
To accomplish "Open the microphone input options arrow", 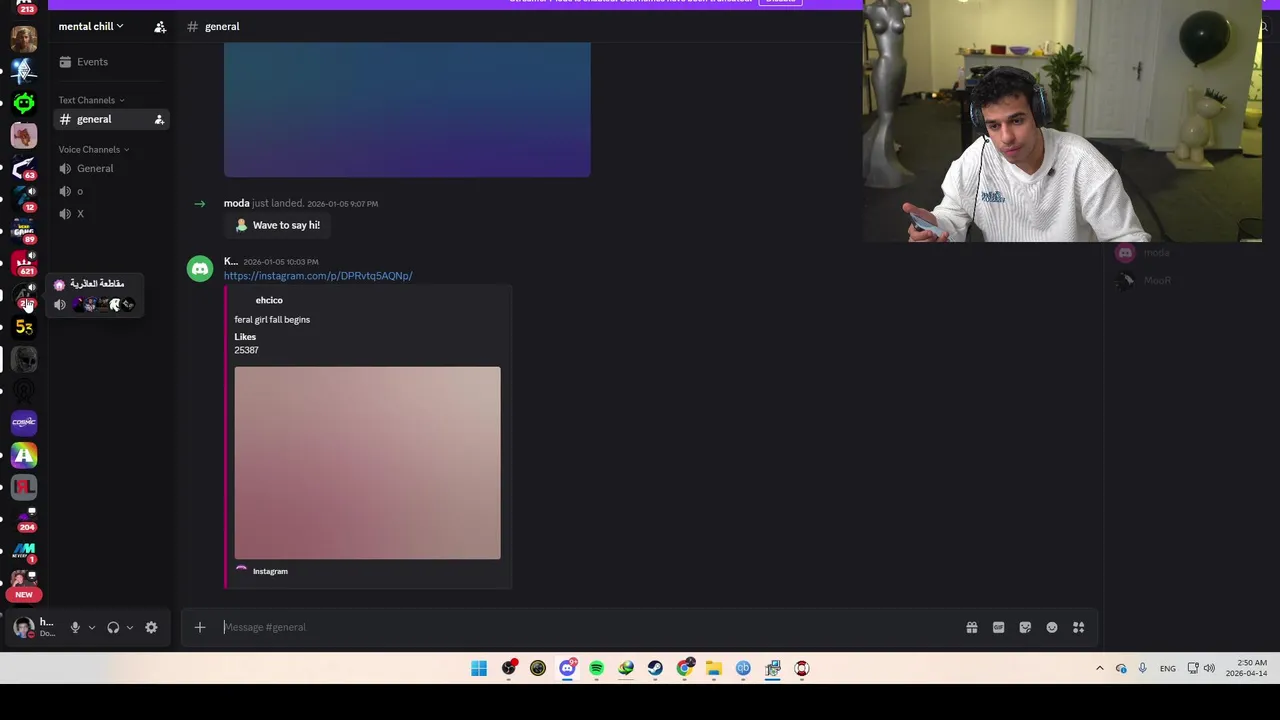I will [x=91, y=628].
